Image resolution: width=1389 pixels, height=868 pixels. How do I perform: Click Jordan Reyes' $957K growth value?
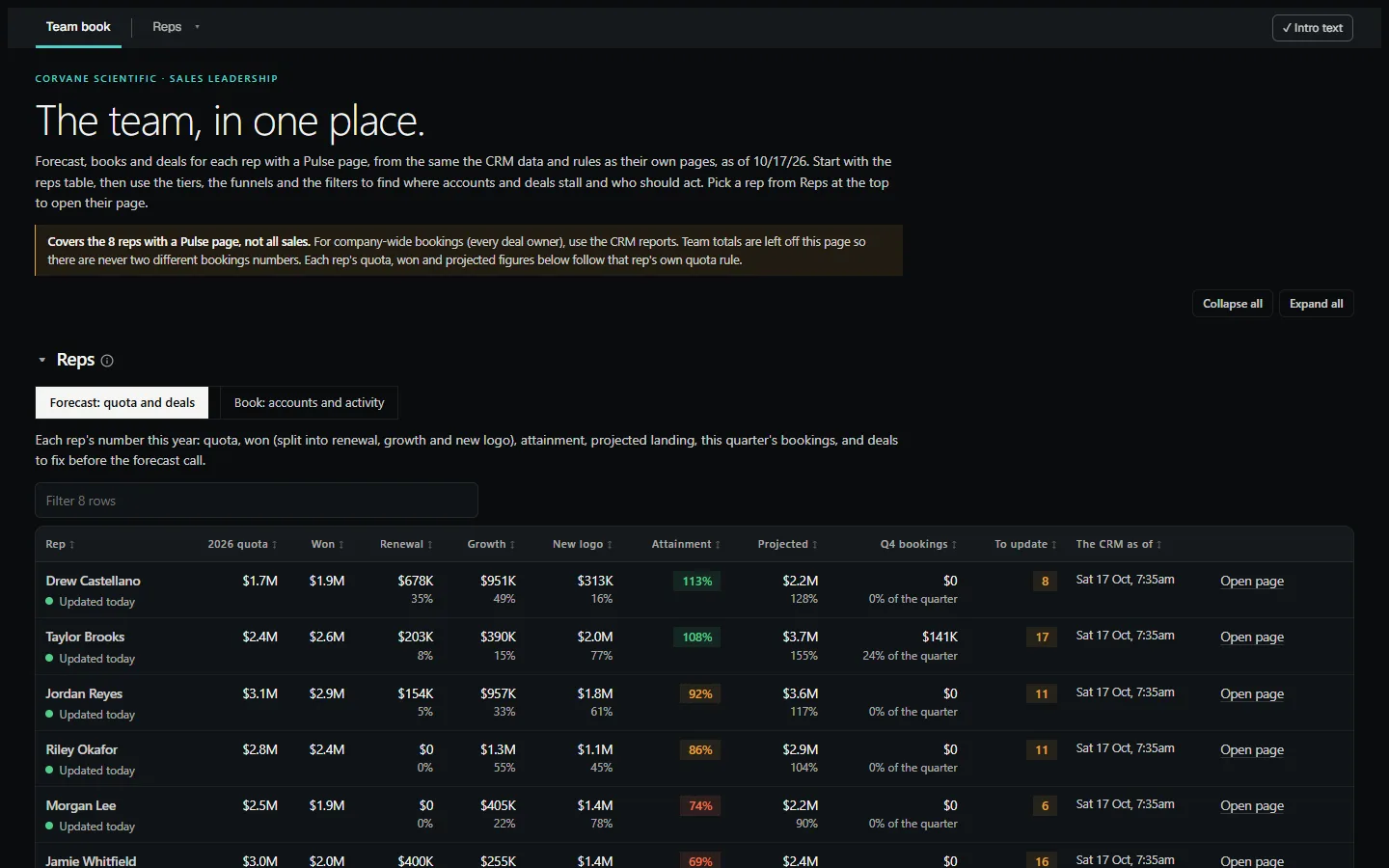(x=498, y=693)
